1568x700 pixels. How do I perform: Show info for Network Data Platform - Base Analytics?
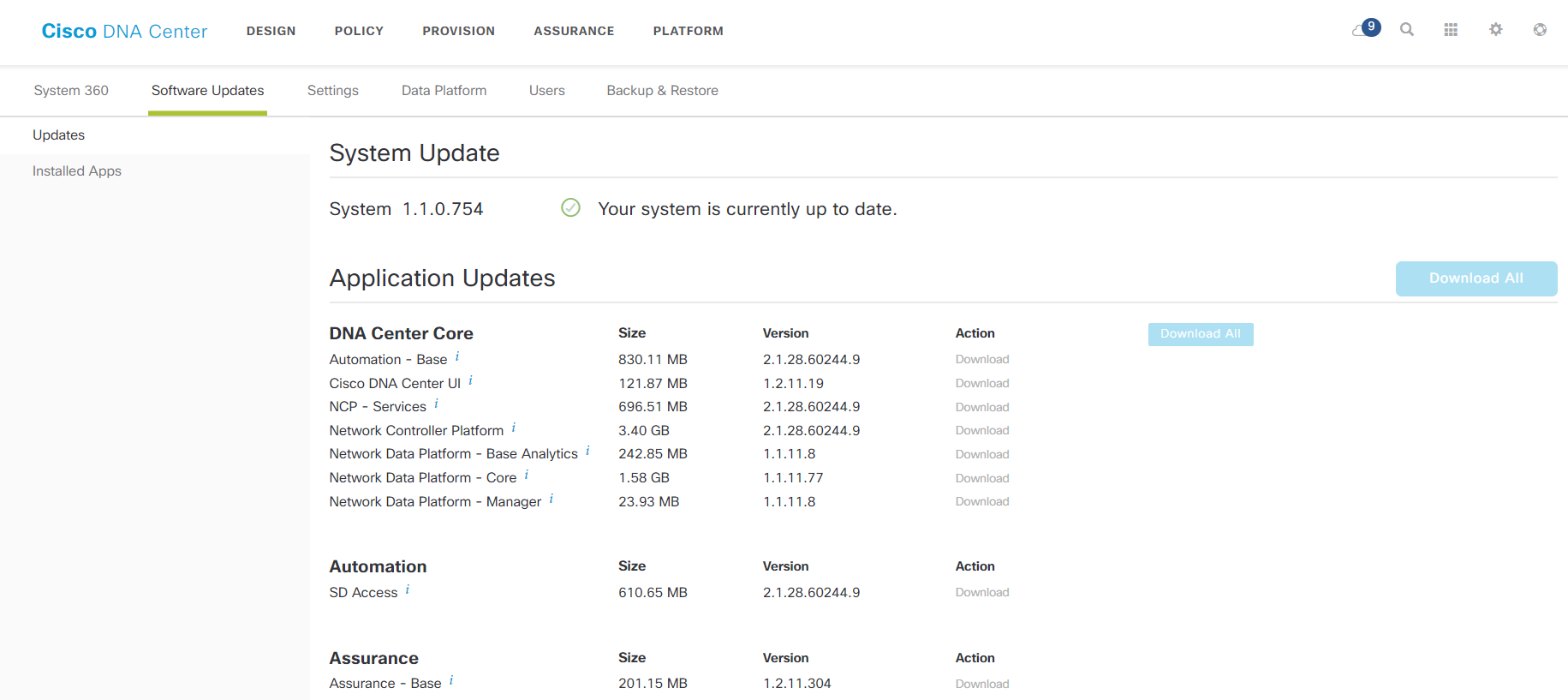(587, 451)
